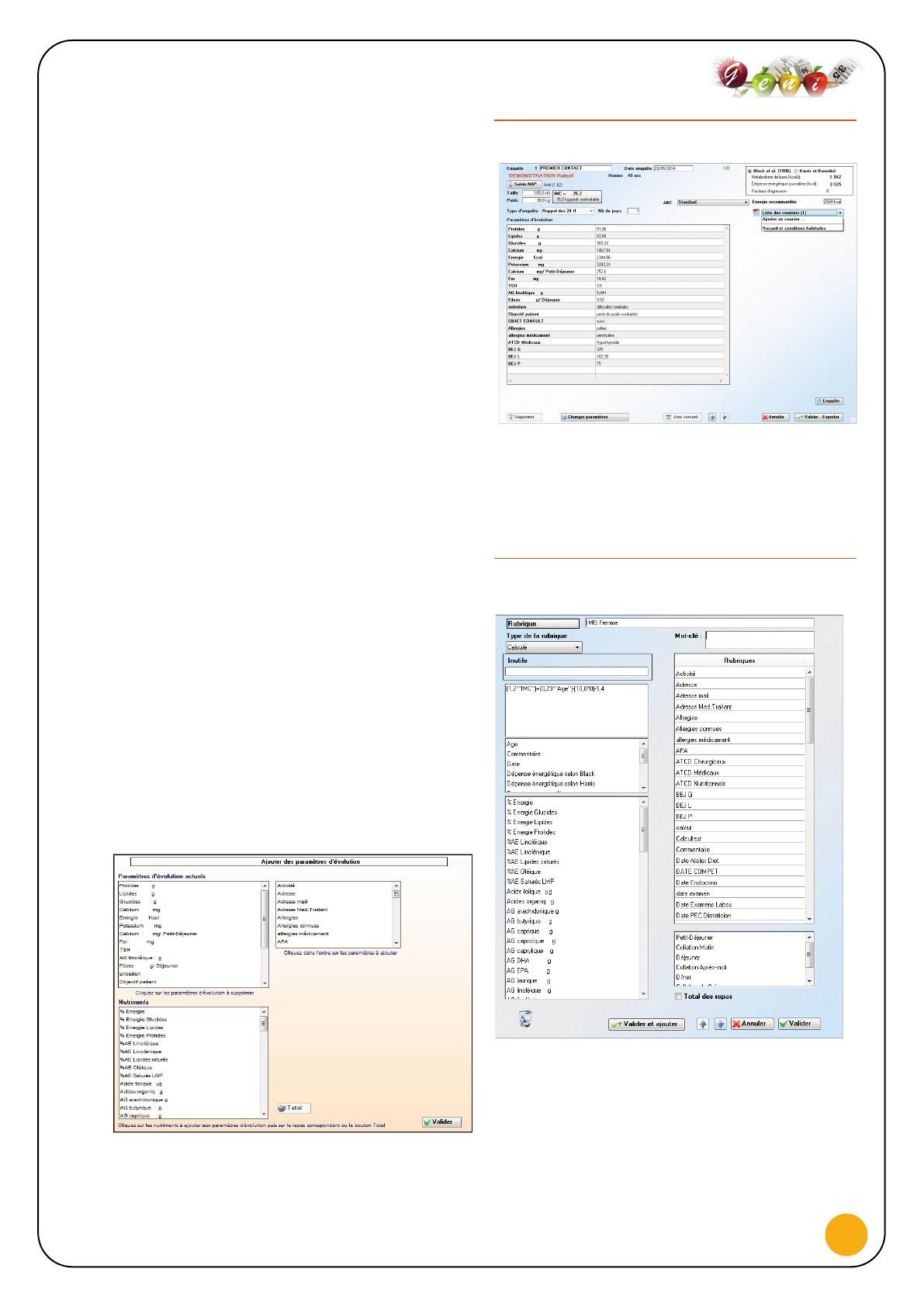
Task: Click the Poids input field
Action: [x=535, y=200]
